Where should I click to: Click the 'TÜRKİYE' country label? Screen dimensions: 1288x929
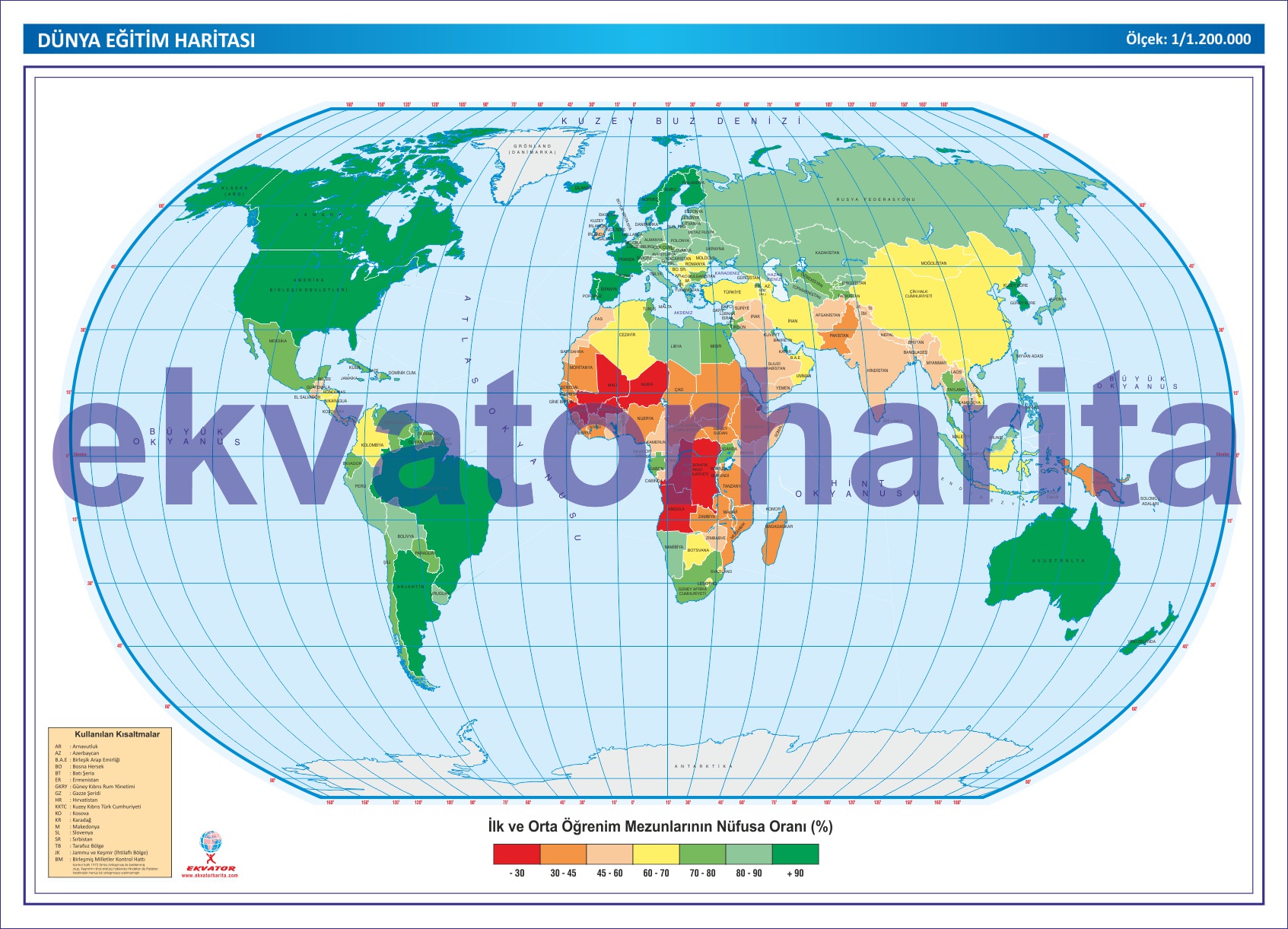pyautogui.click(x=732, y=292)
